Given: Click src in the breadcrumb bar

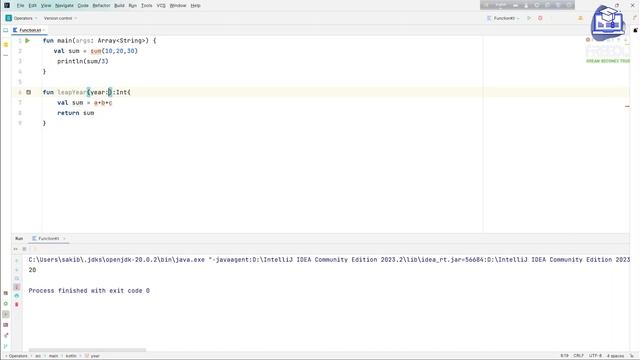Looking at the screenshot, I should [x=38, y=356].
